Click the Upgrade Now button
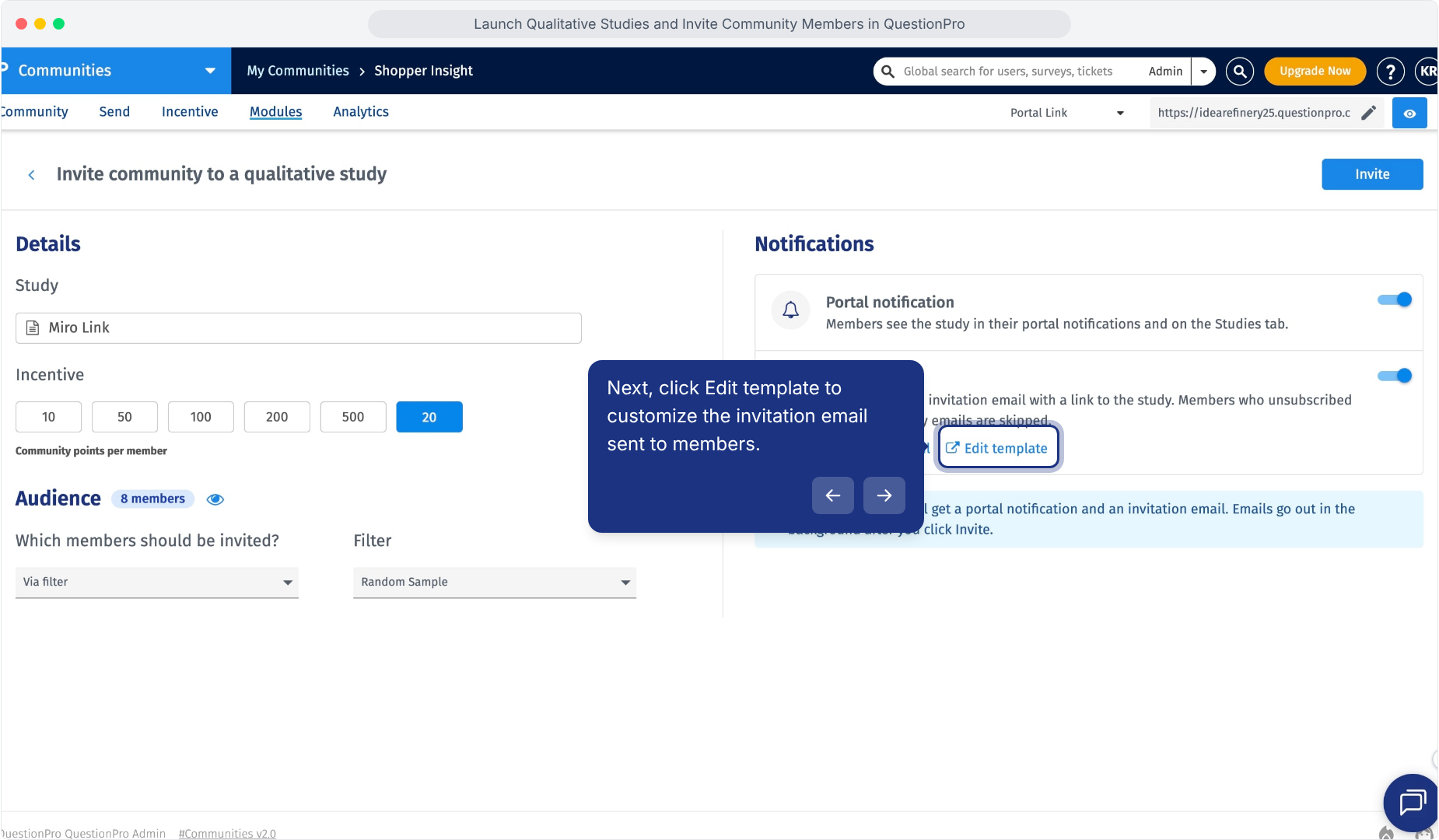 tap(1315, 71)
